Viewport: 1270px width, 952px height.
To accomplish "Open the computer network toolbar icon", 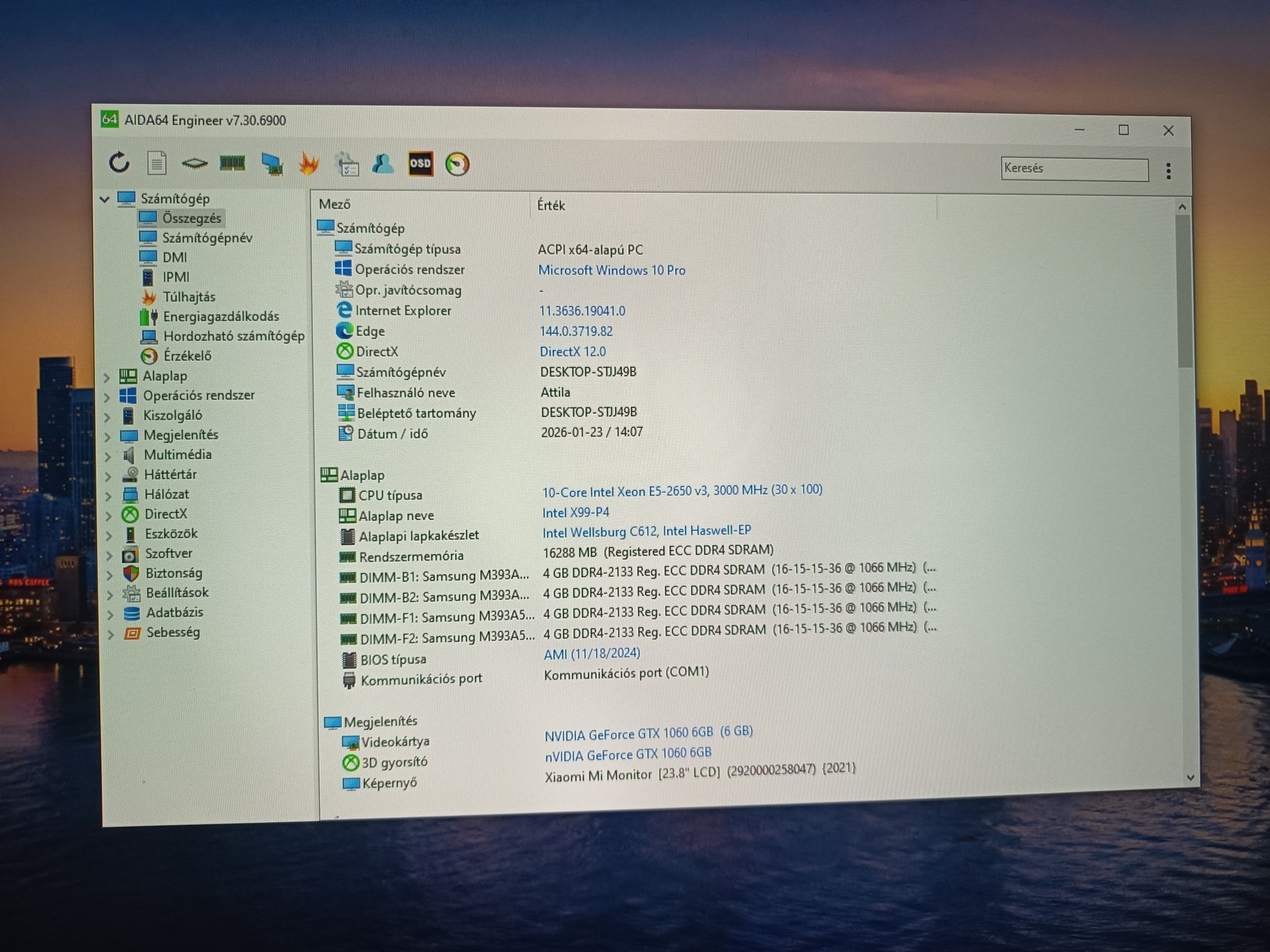I will pos(271,163).
